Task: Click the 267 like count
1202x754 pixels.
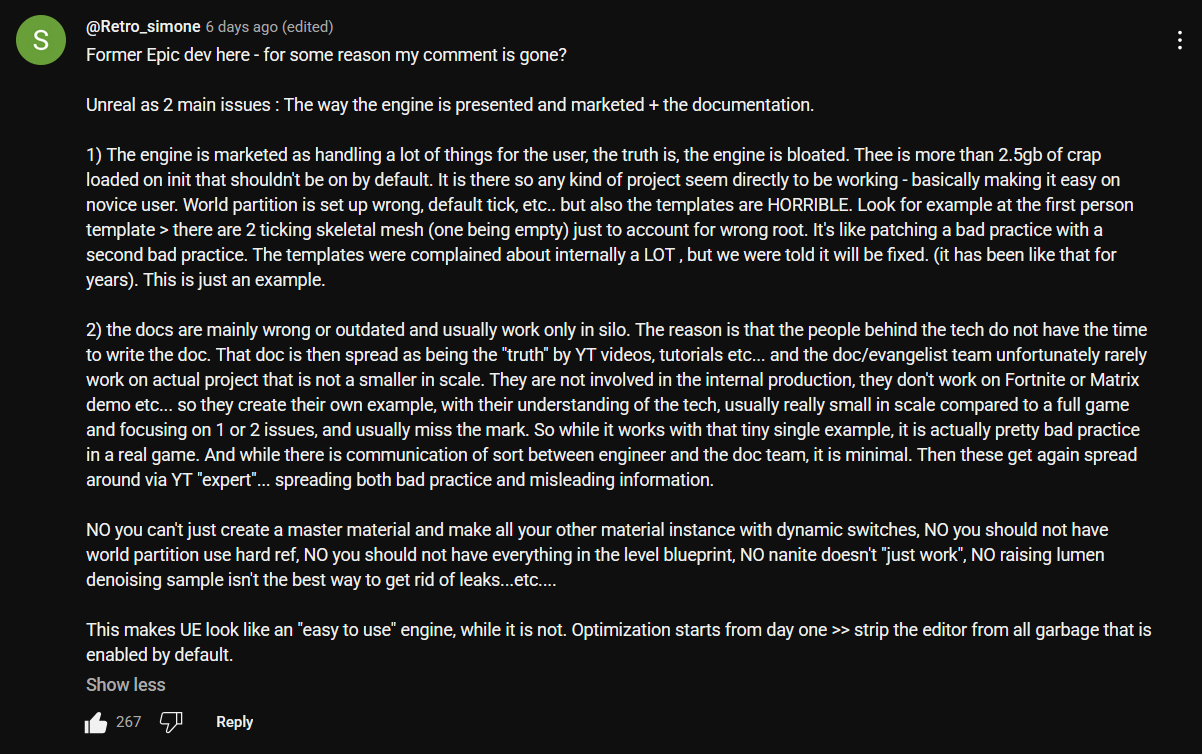Action: pyautogui.click(x=128, y=721)
